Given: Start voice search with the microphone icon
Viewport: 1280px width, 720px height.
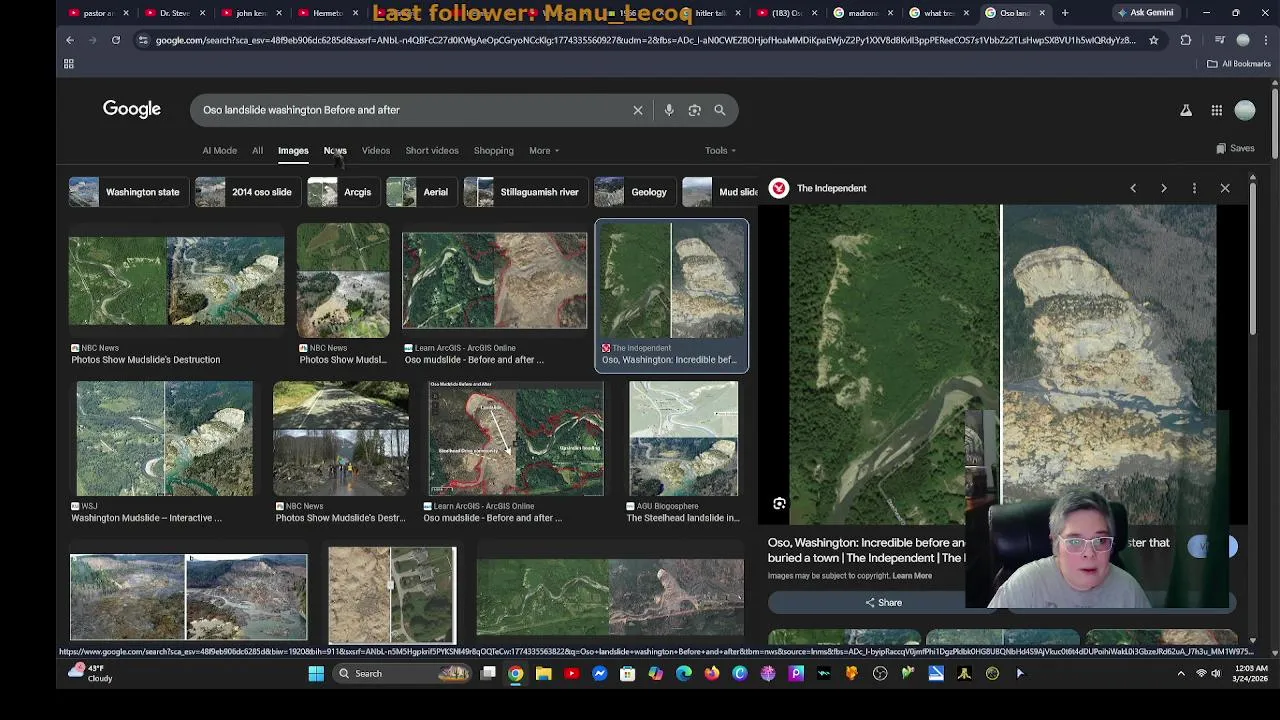Looking at the screenshot, I should (x=669, y=110).
